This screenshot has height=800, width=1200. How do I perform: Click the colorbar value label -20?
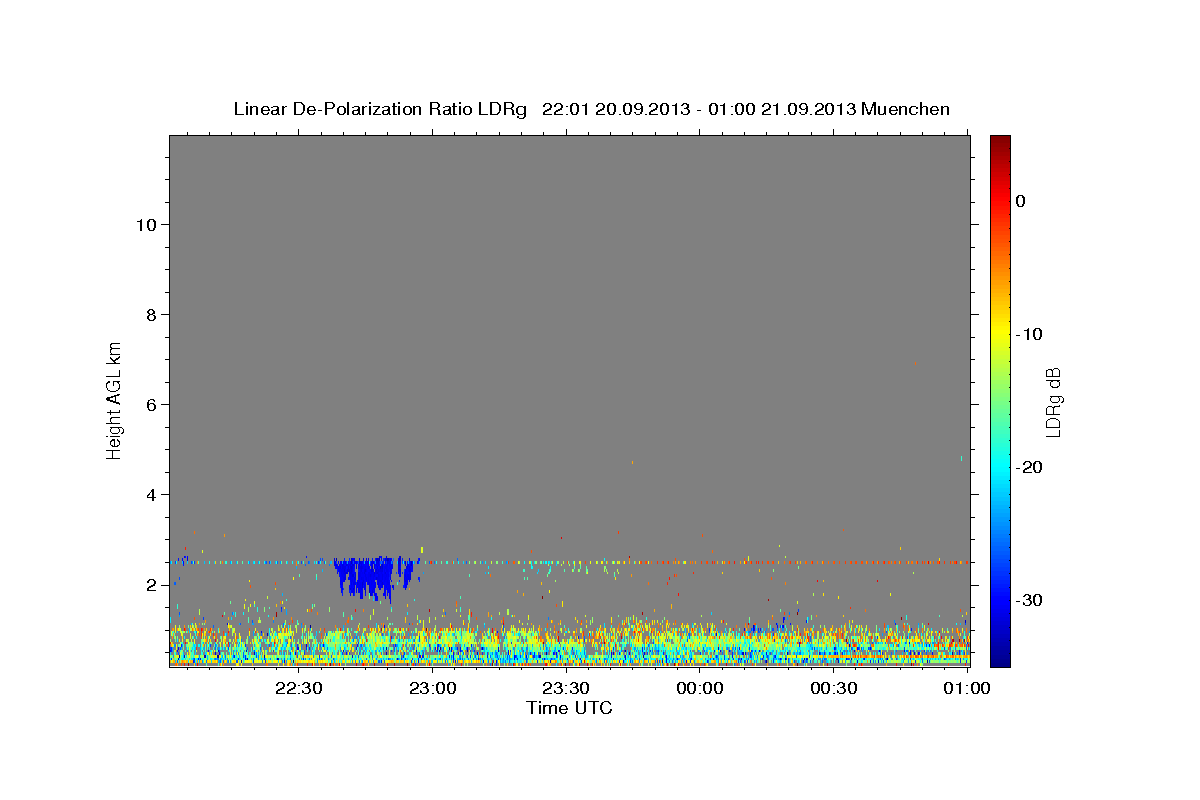click(x=1029, y=467)
